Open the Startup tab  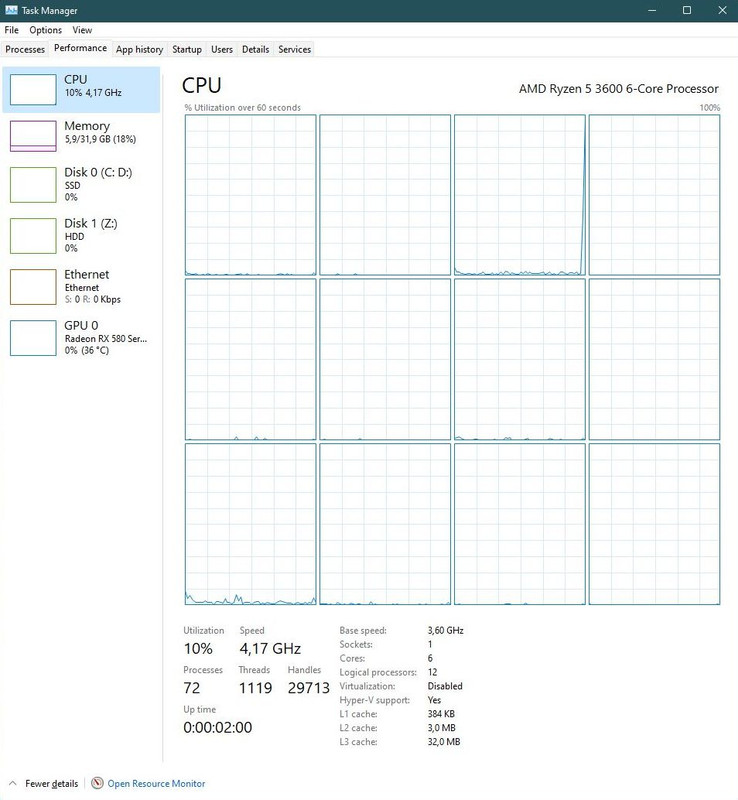point(187,49)
